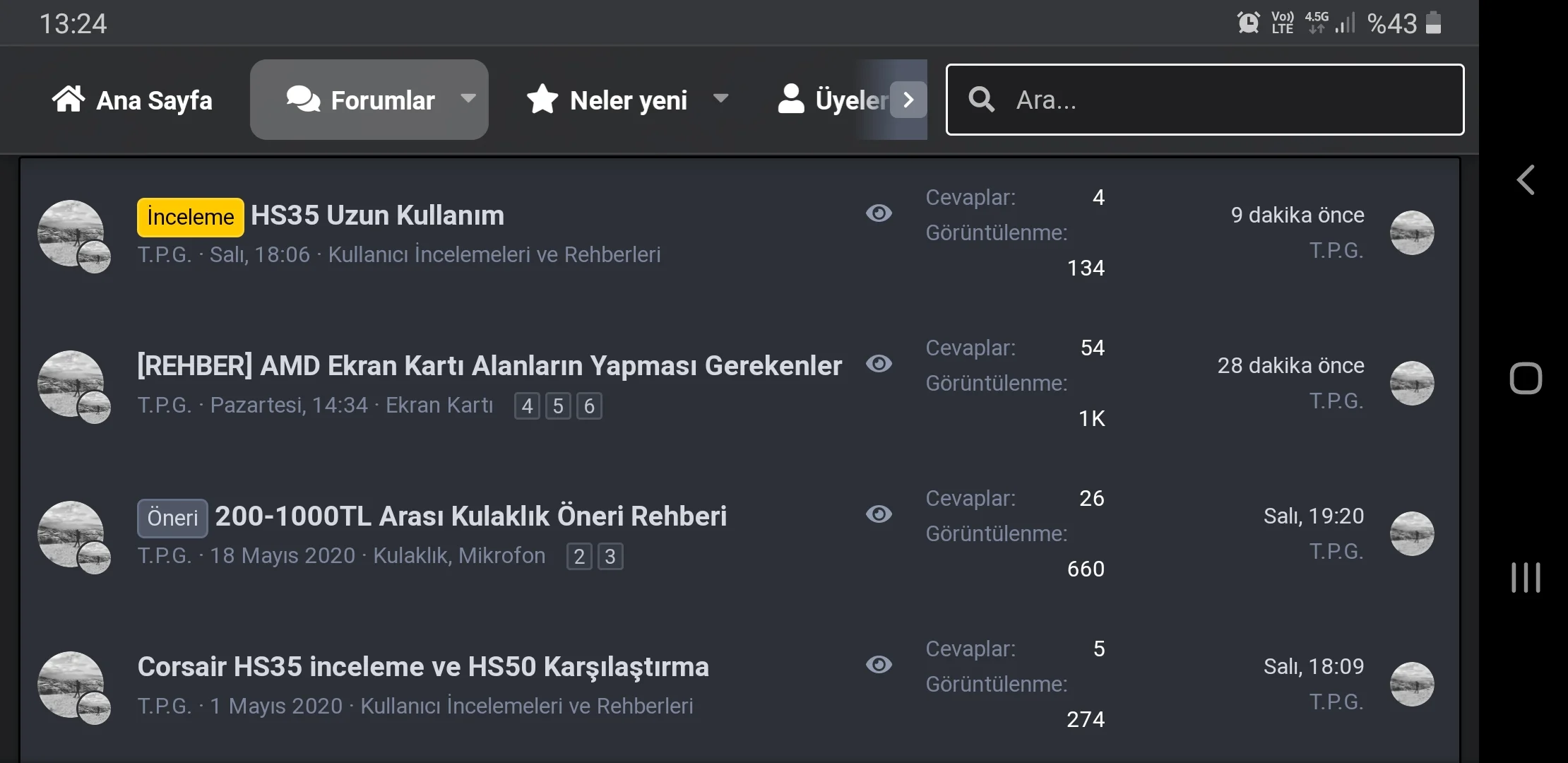Toggle watch eye on HS35 Uzun Kullanım
The height and width of the screenshot is (763, 1568).
pos(879,213)
